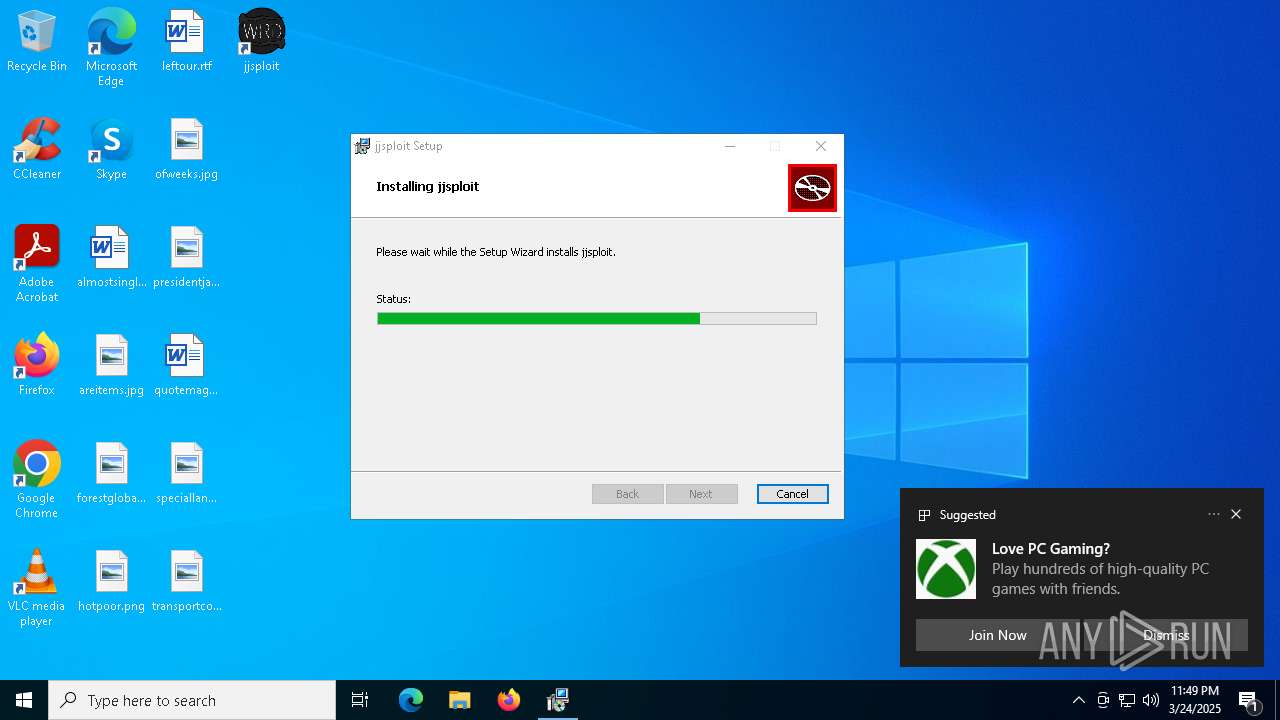The height and width of the screenshot is (720, 1280).
Task: Select the ofweeks.jpg image file
Action: coord(187,149)
